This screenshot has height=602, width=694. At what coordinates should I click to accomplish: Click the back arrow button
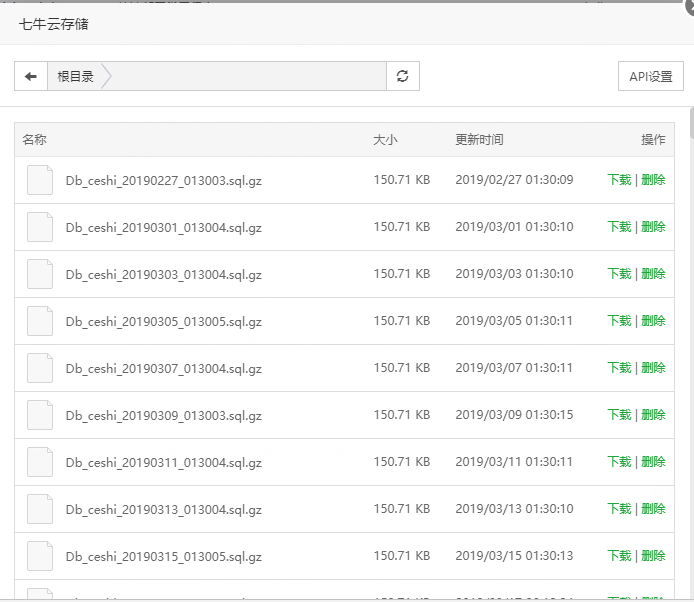click(x=31, y=76)
